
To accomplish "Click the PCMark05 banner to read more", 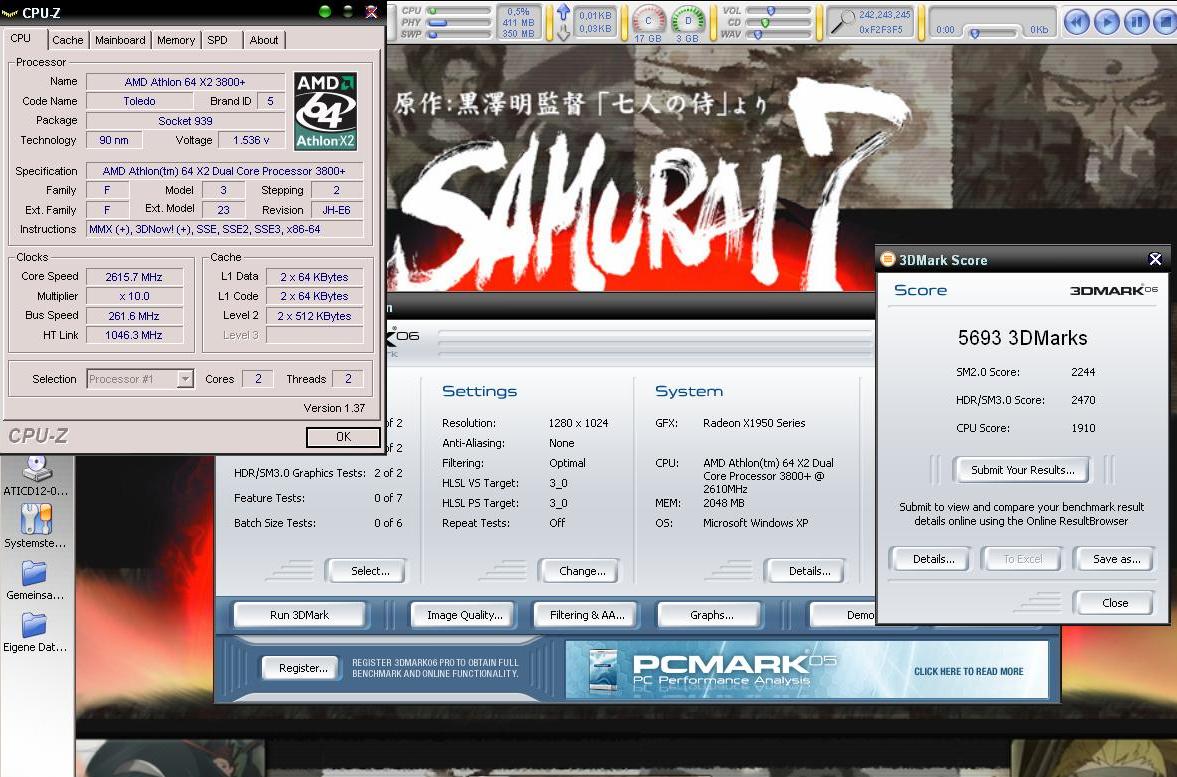I will point(807,670).
